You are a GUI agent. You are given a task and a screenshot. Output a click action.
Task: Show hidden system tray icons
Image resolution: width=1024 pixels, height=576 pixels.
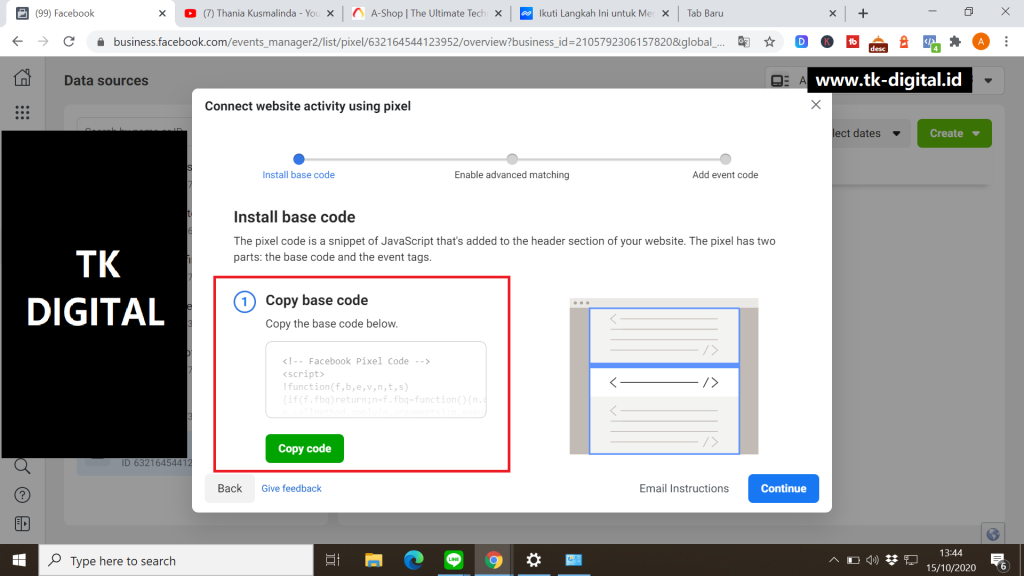click(834, 560)
